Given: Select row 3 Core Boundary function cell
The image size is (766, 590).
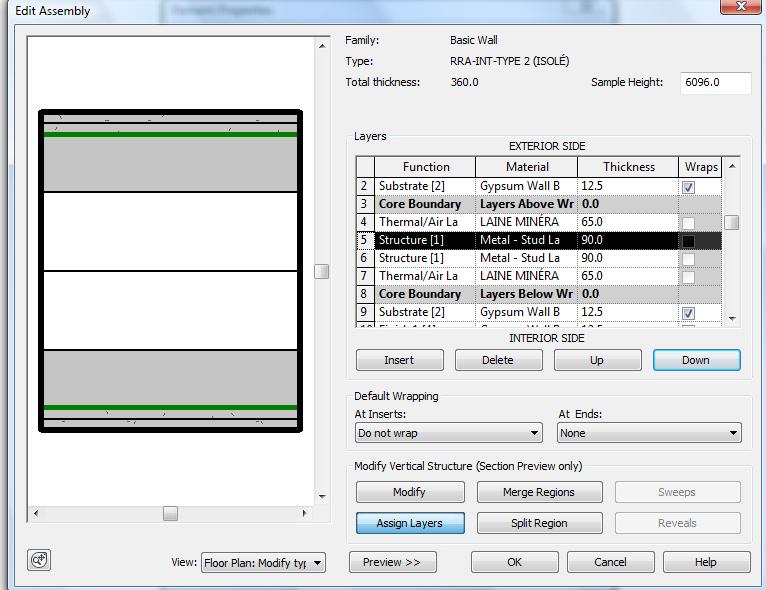Looking at the screenshot, I should pos(425,204).
